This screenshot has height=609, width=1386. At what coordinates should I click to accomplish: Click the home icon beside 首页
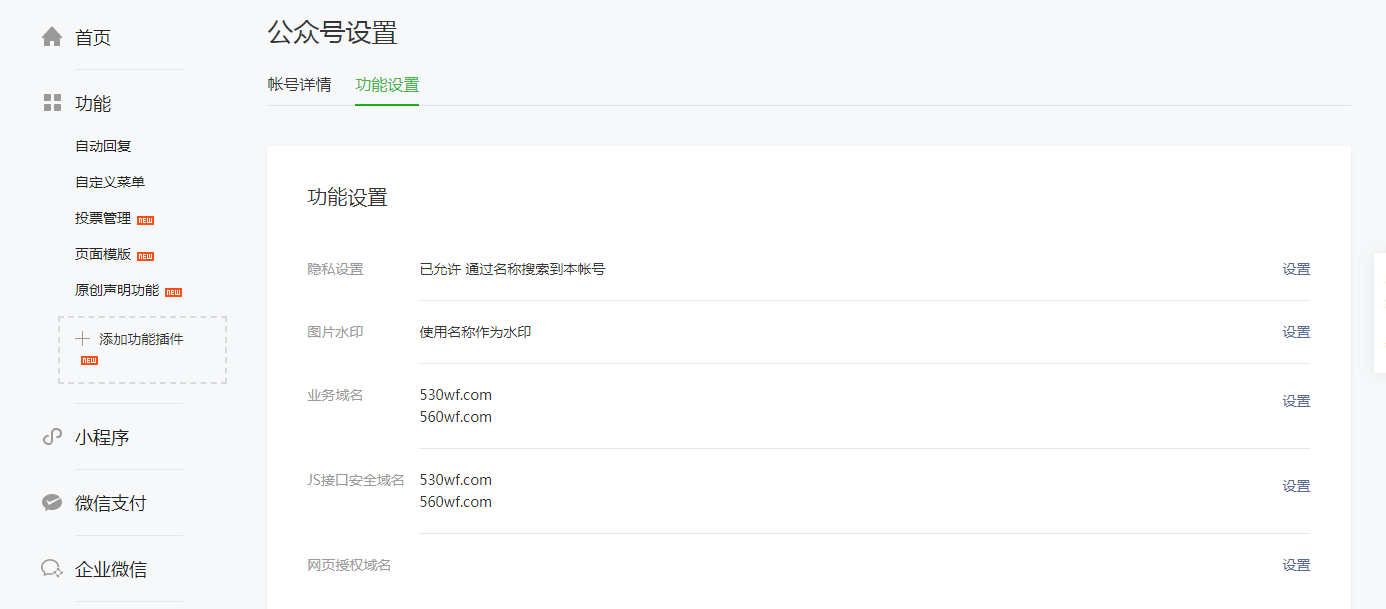(52, 38)
